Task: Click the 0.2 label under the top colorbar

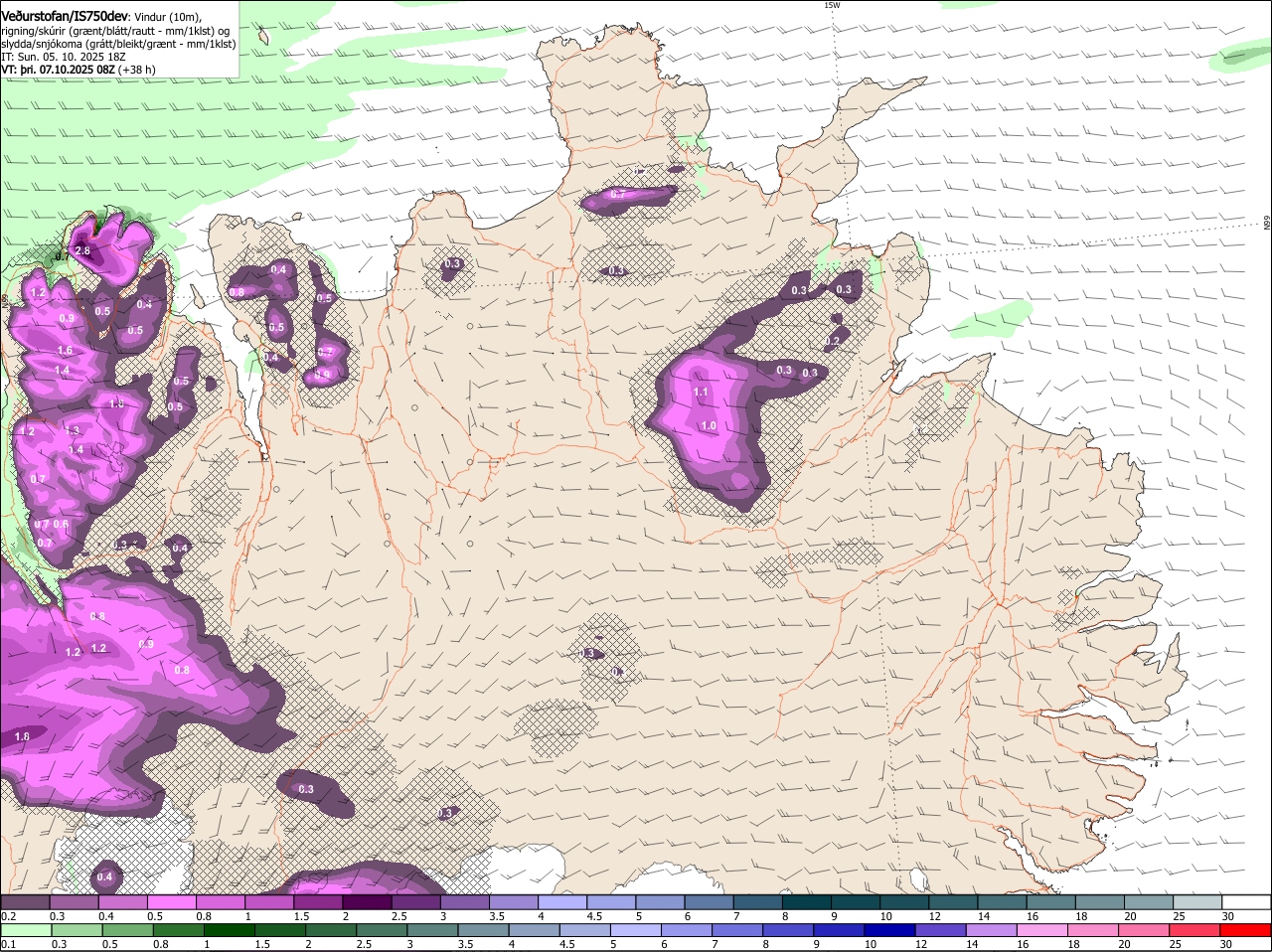Action: click(8, 916)
